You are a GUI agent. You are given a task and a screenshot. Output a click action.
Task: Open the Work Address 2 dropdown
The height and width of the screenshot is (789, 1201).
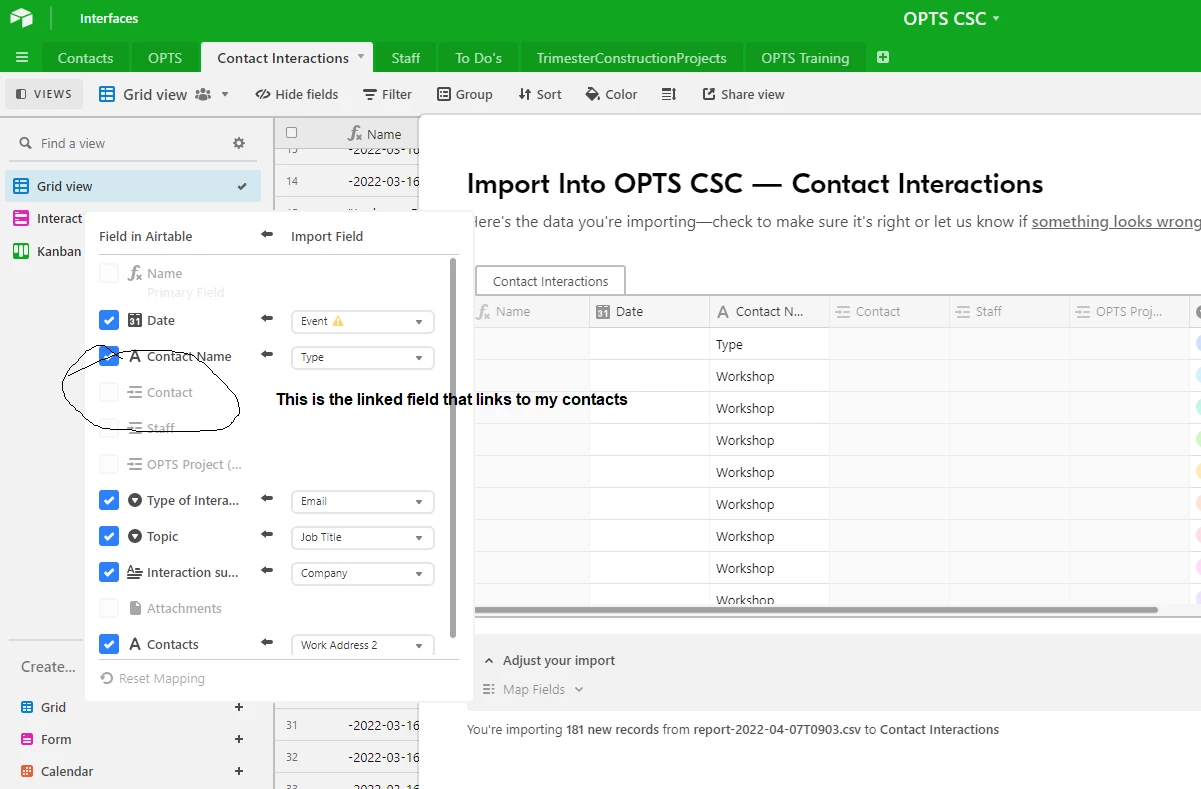362,645
